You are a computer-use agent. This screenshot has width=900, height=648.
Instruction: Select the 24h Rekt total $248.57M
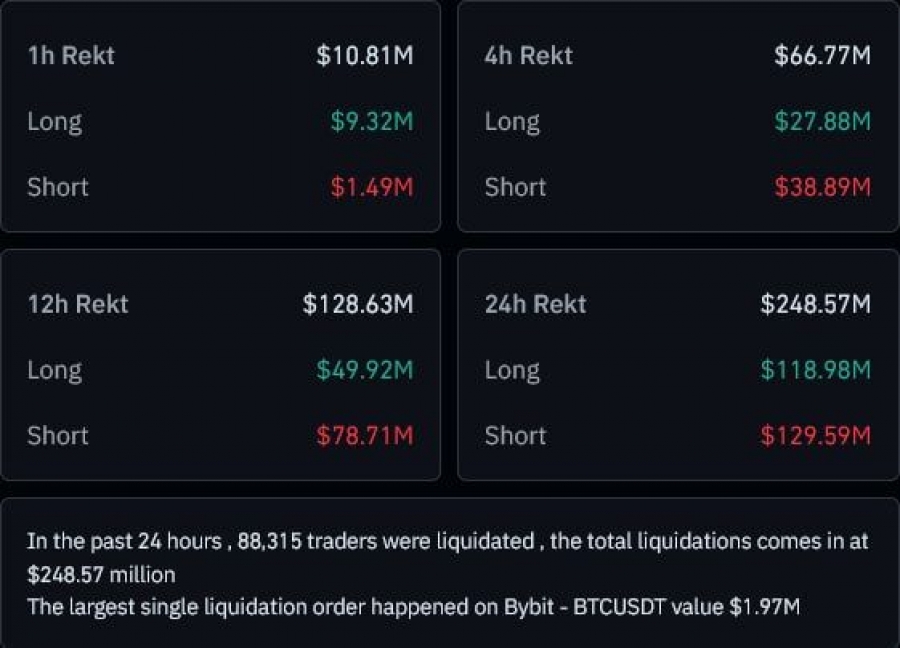pos(816,304)
